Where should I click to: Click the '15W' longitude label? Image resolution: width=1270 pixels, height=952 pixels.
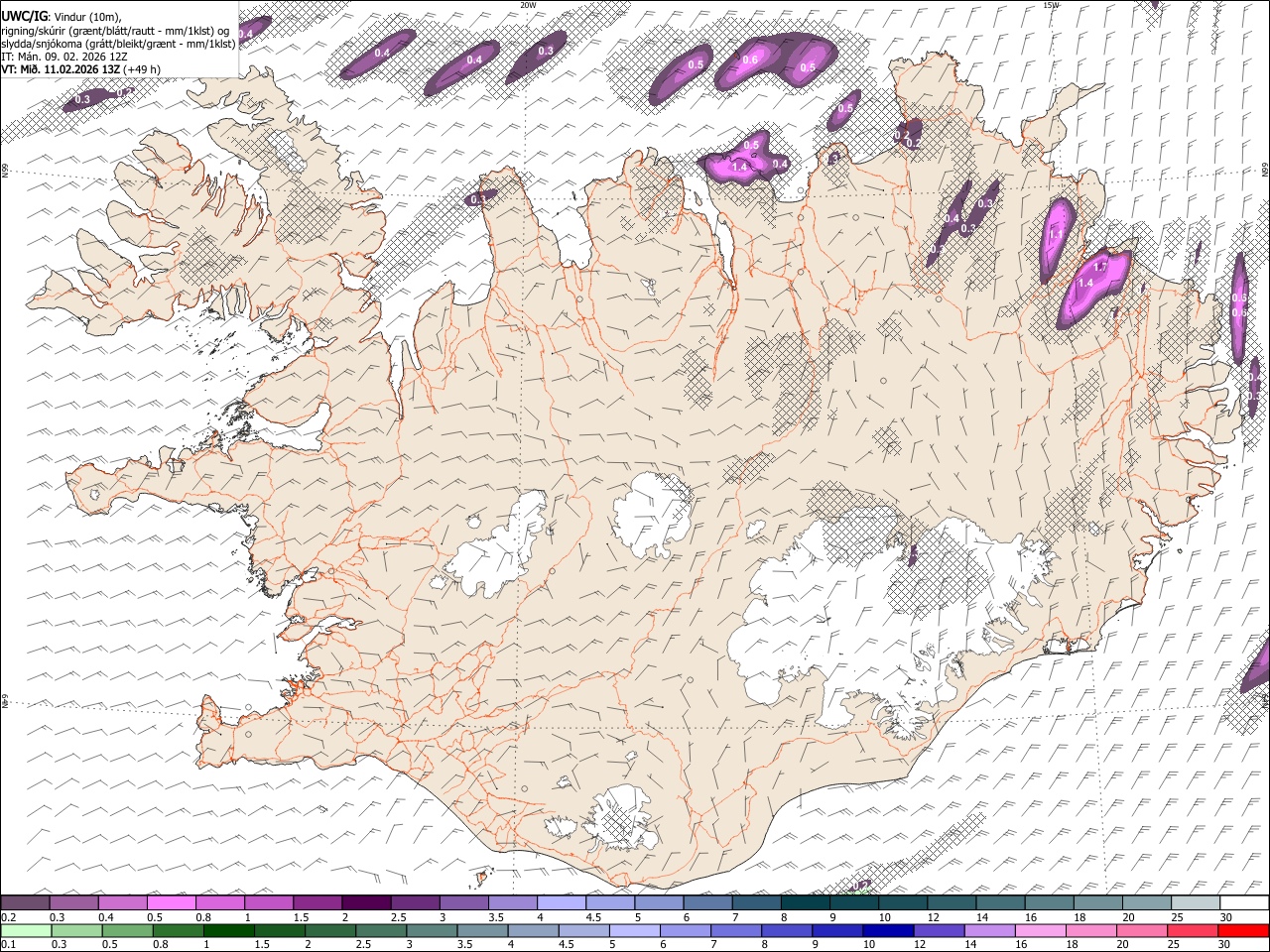(1051, 5)
